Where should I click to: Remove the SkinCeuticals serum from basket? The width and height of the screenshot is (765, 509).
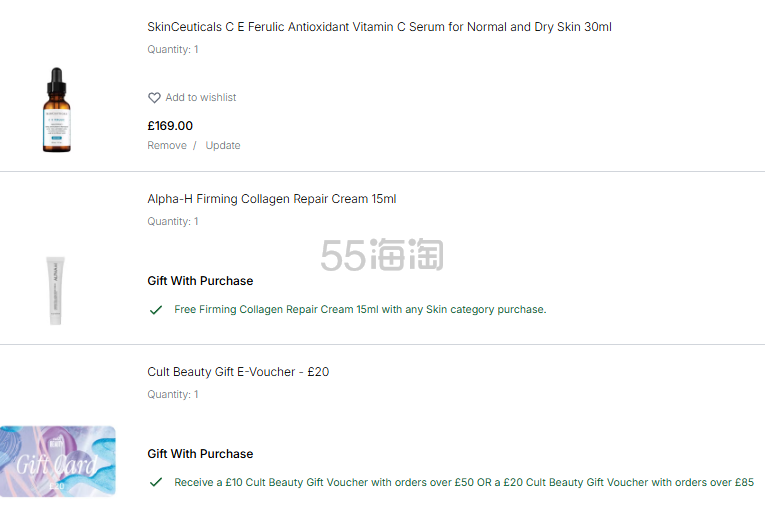click(167, 146)
